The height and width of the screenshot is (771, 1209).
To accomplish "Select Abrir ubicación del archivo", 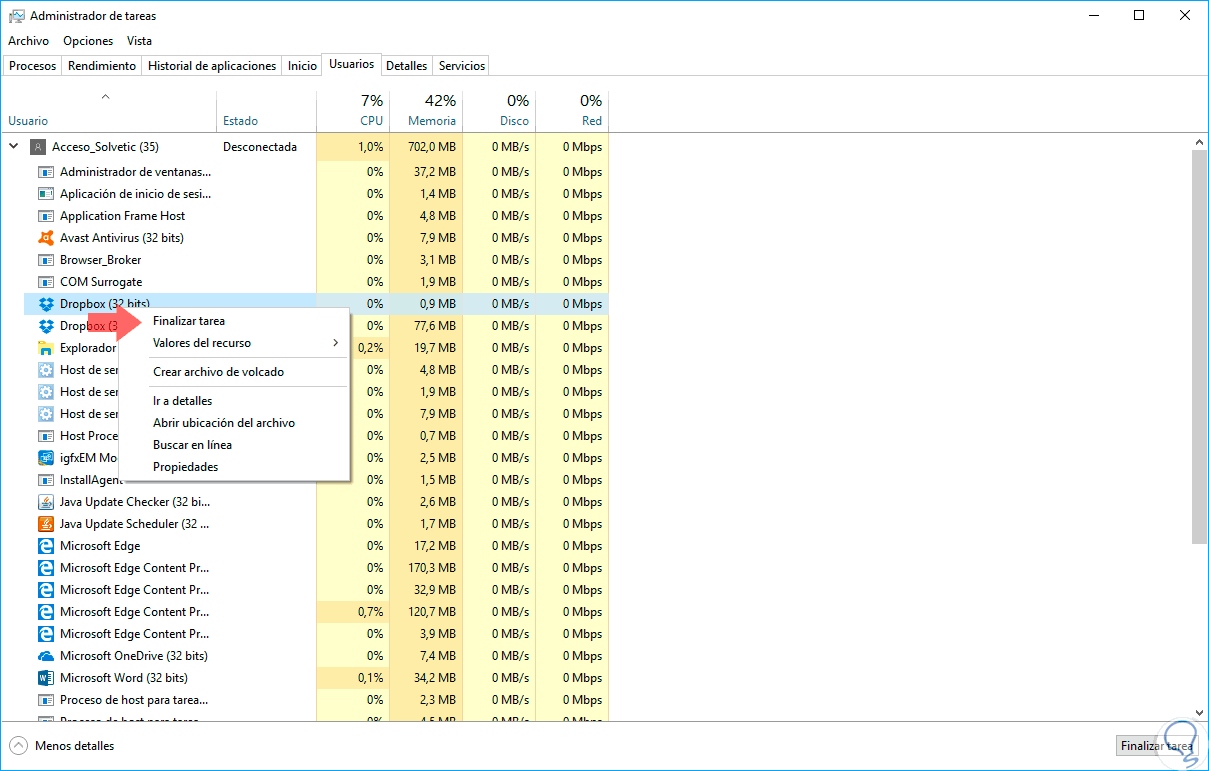I will [224, 423].
